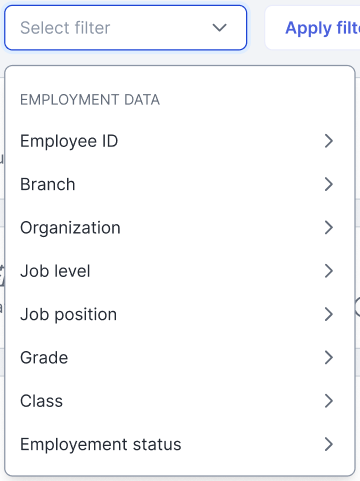Open the Select filter dropdown
360x481 pixels.
coord(125,28)
